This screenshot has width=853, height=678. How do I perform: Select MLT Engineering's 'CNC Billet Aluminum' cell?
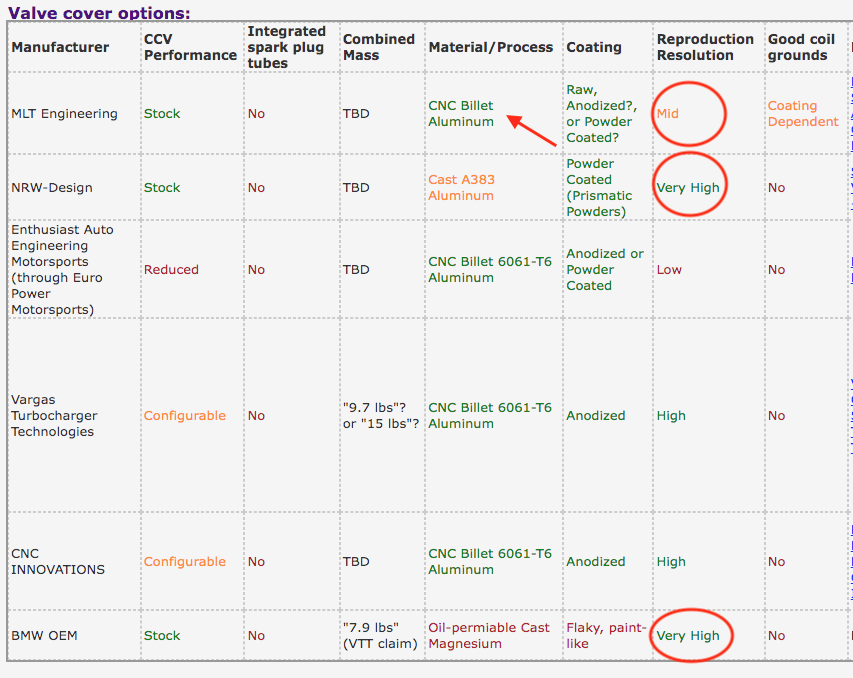[461, 114]
